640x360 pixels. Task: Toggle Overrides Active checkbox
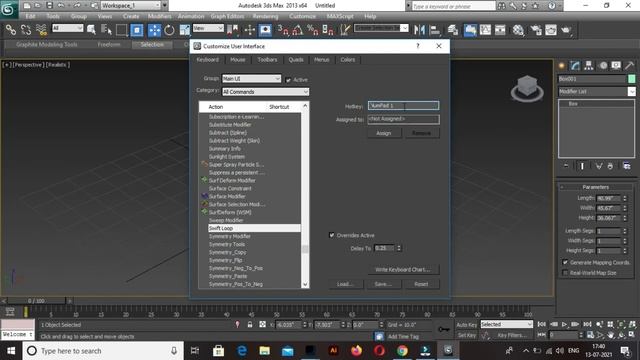point(331,235)
